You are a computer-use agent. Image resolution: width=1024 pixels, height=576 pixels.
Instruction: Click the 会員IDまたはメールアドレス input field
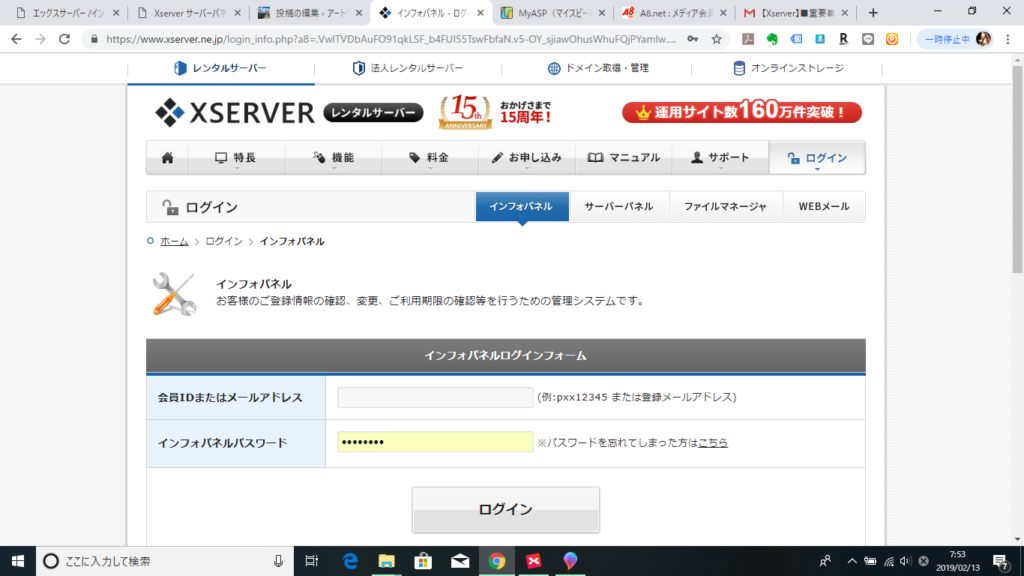pos(435,397)
